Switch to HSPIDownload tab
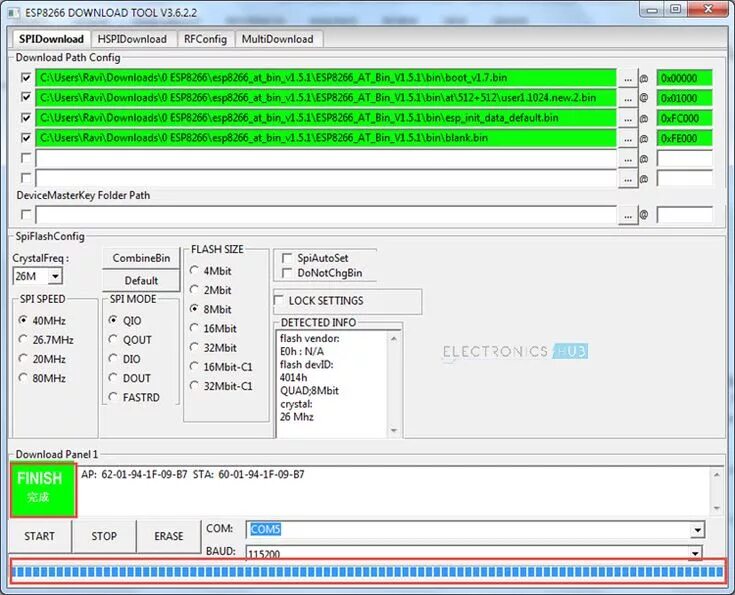 point(132,39)
